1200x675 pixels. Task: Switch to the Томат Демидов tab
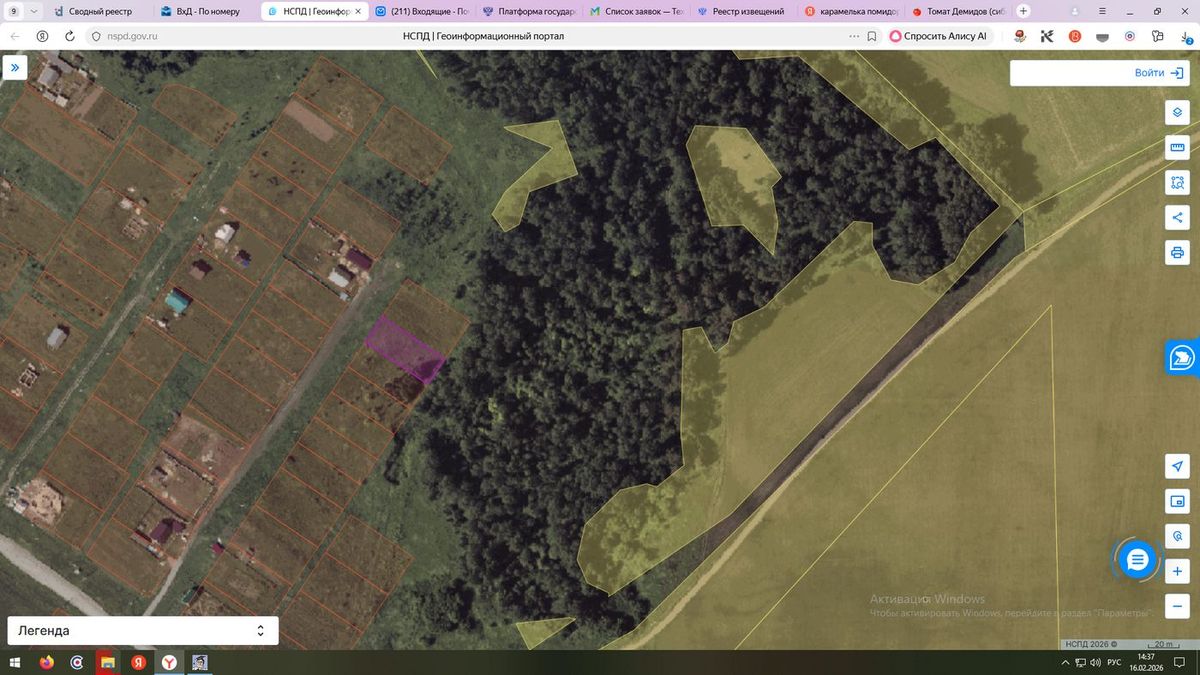pos(958,11)
